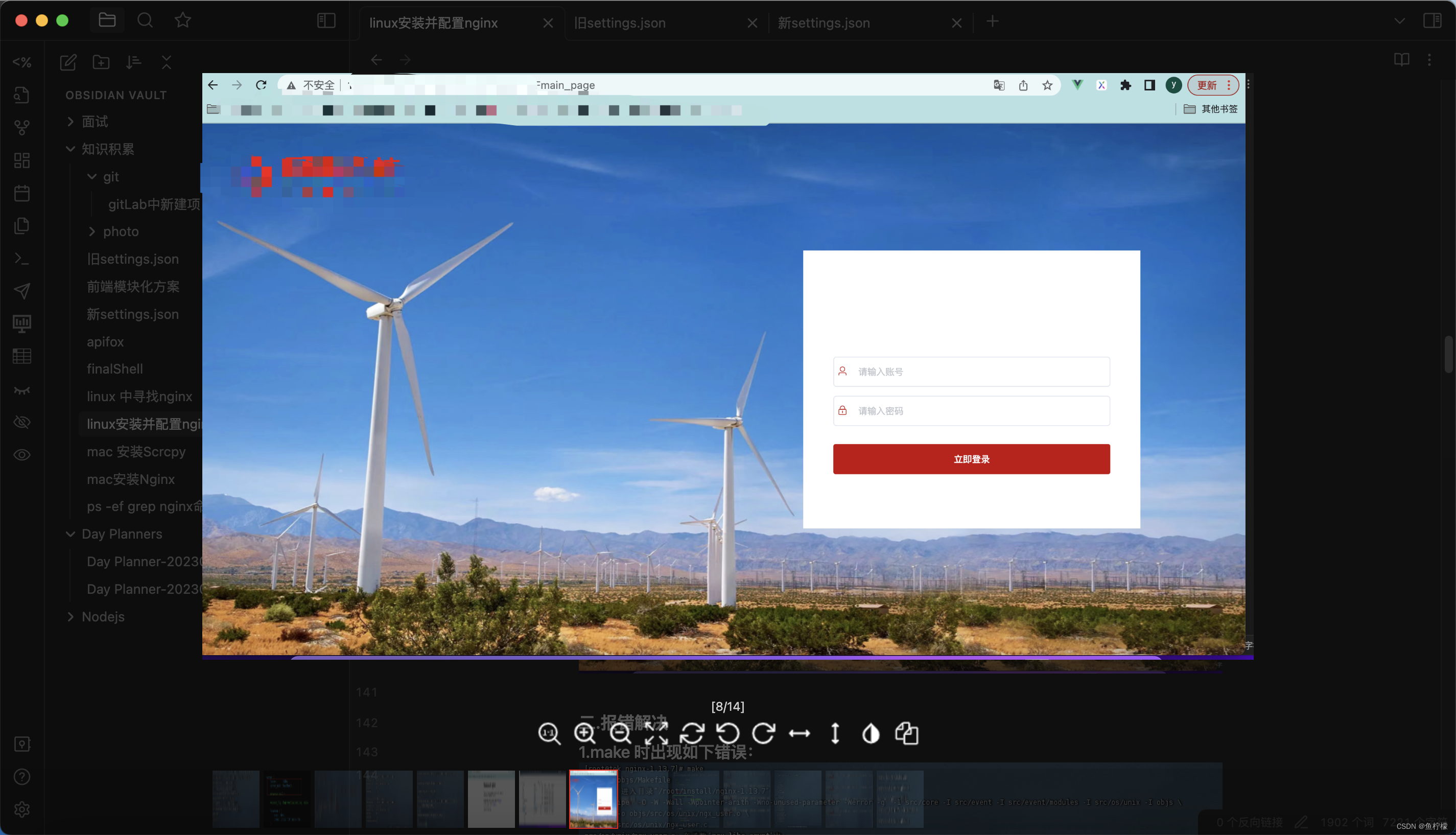1456x835 pixels.
Task: Click the note's vertical scrollbar
Action: coord(1448,356)
